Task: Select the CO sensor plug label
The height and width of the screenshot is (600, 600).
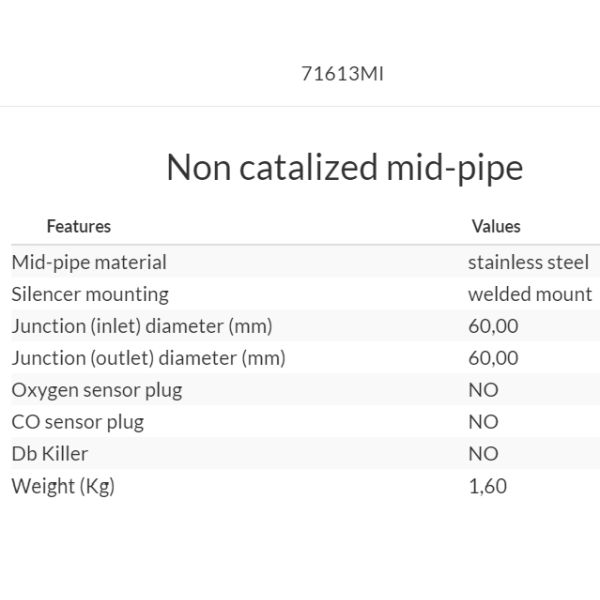Action: [x=78, y=422]
